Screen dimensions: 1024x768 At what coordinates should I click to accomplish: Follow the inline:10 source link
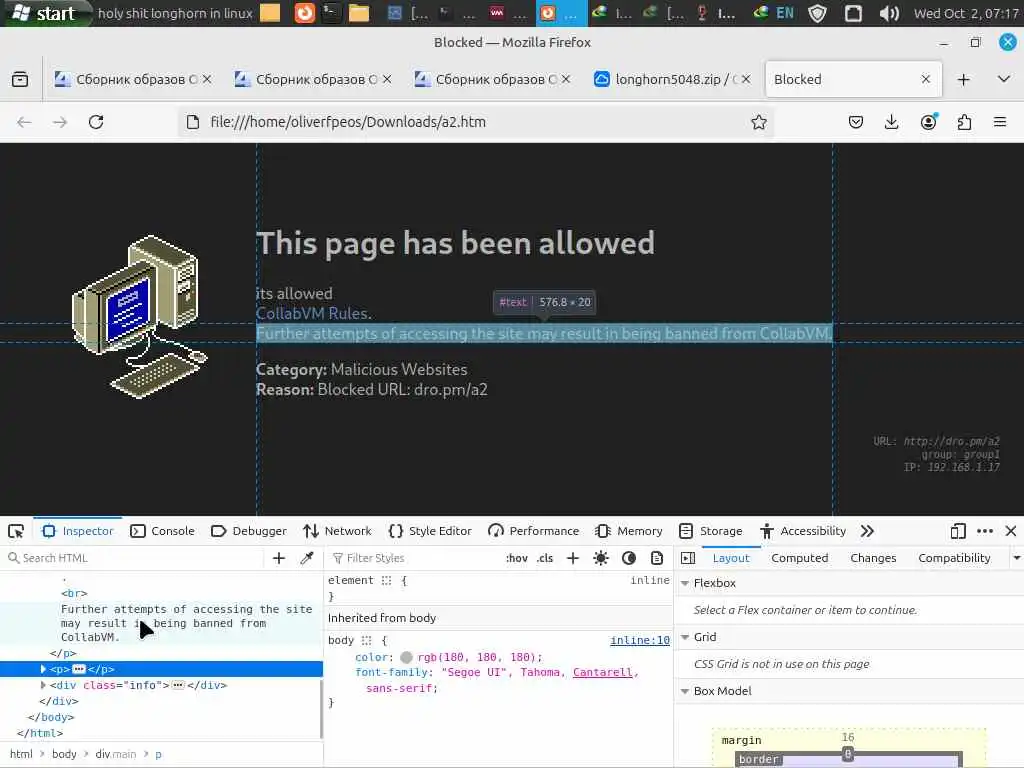tap(639, 640)
